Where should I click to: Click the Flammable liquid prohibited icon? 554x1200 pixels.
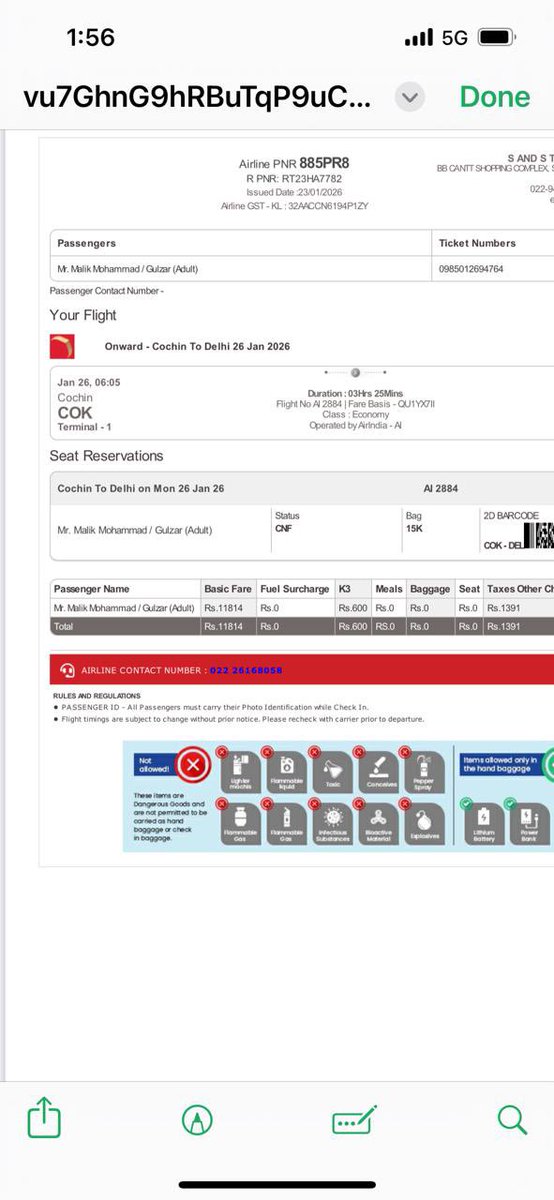point(287,772)
